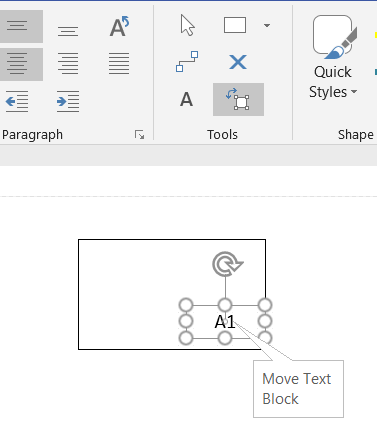Open the shape tool dropdown arrow
This screenshot has height=425, width=377.
[267, 25]
